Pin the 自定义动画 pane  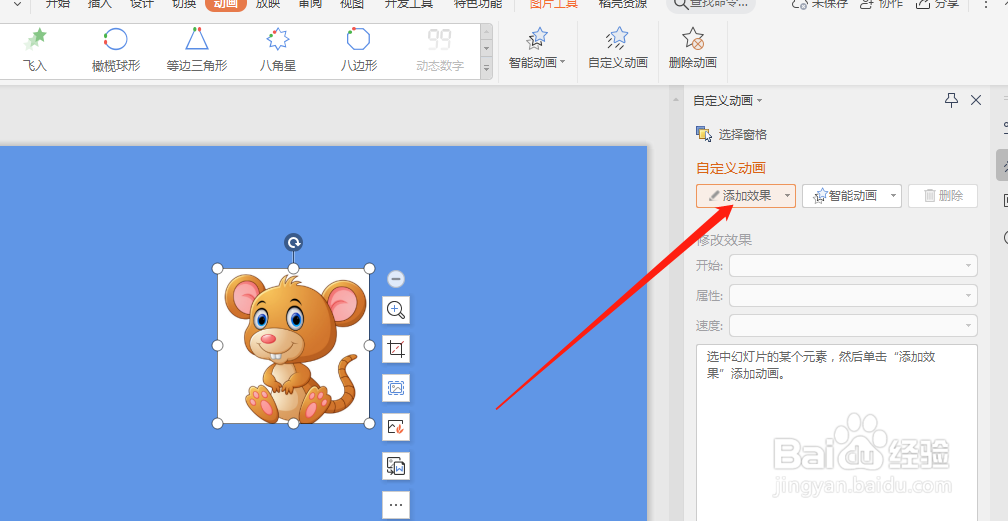coord(951,100)
